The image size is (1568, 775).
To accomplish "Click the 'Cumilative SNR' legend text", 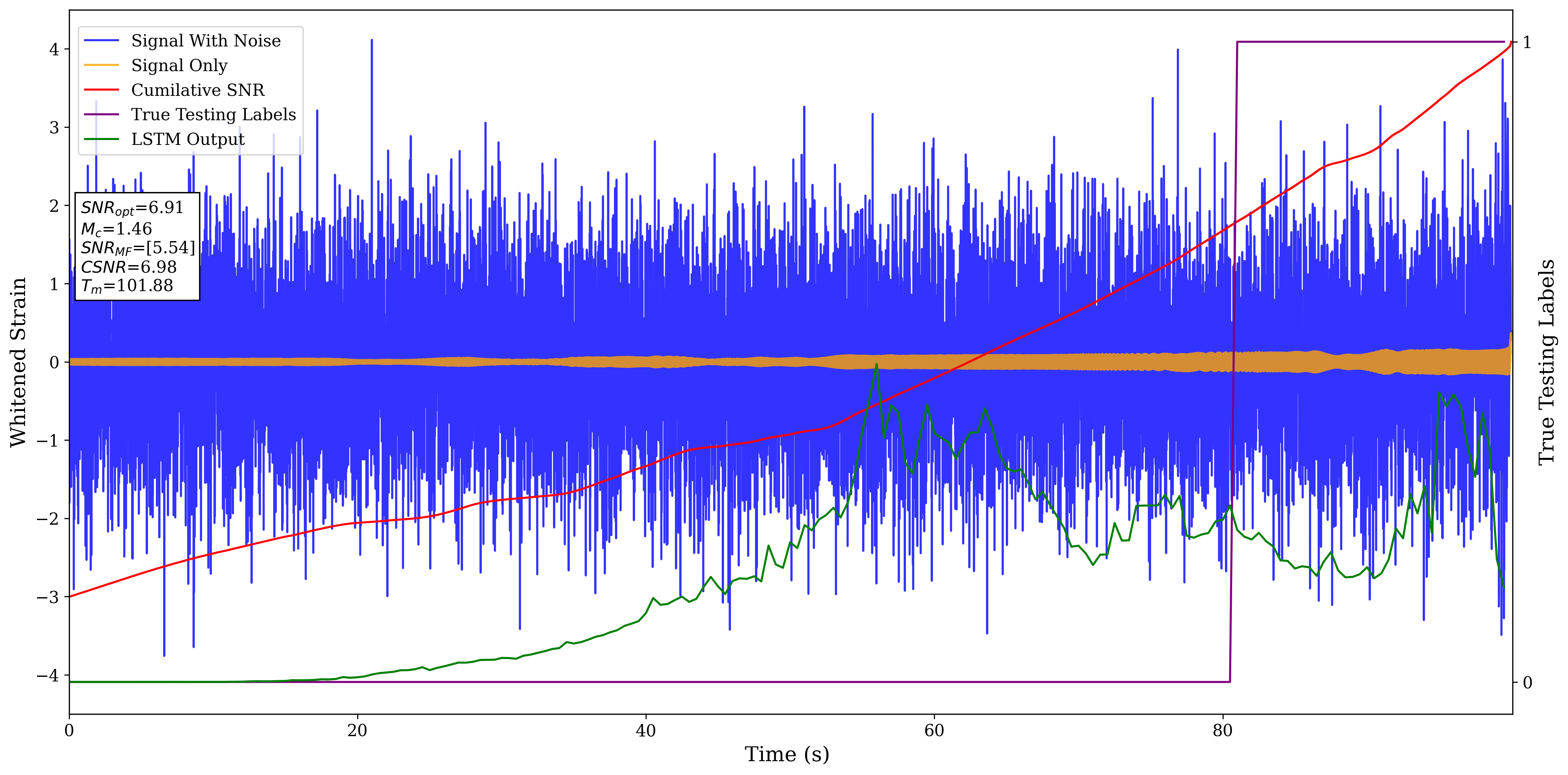I will coord(198,90).
